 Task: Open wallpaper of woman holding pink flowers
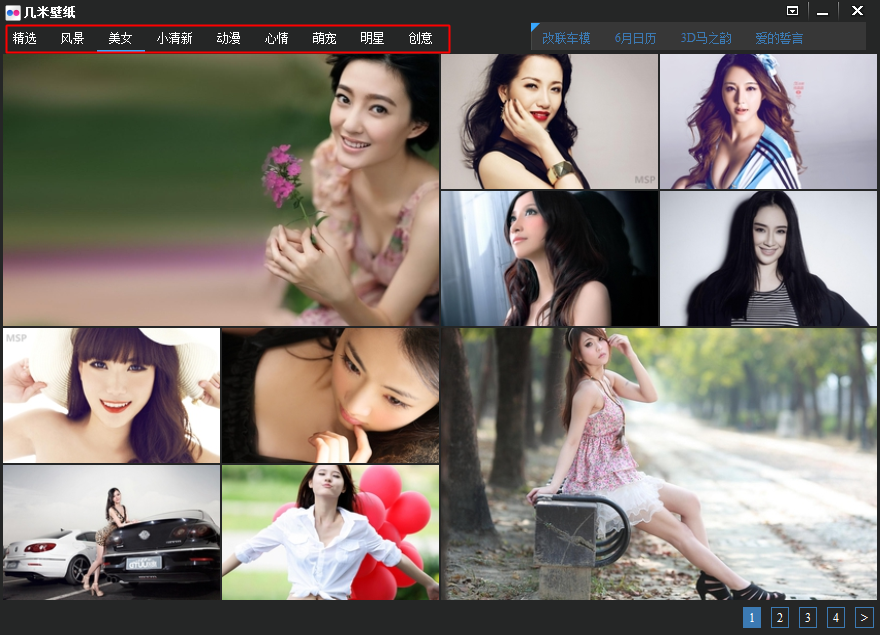pos(221,190)
